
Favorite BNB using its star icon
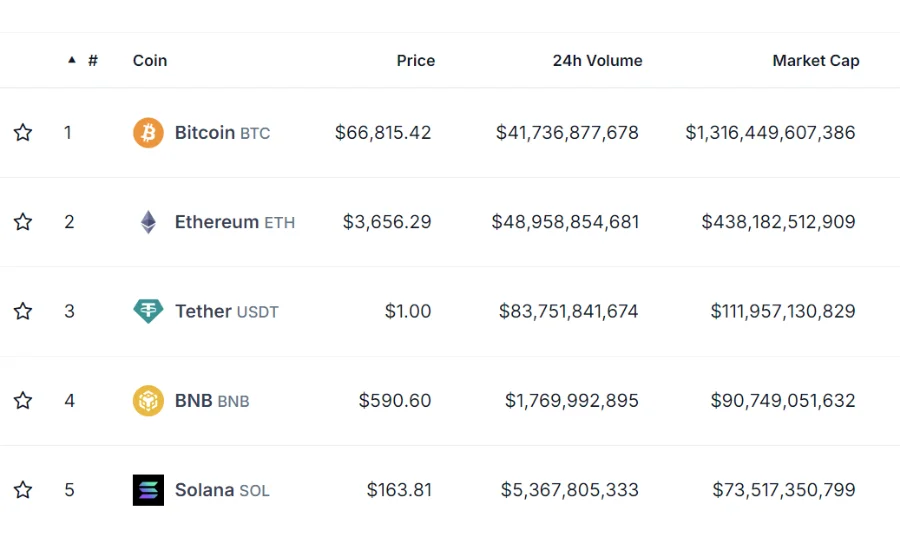[23, 401]
